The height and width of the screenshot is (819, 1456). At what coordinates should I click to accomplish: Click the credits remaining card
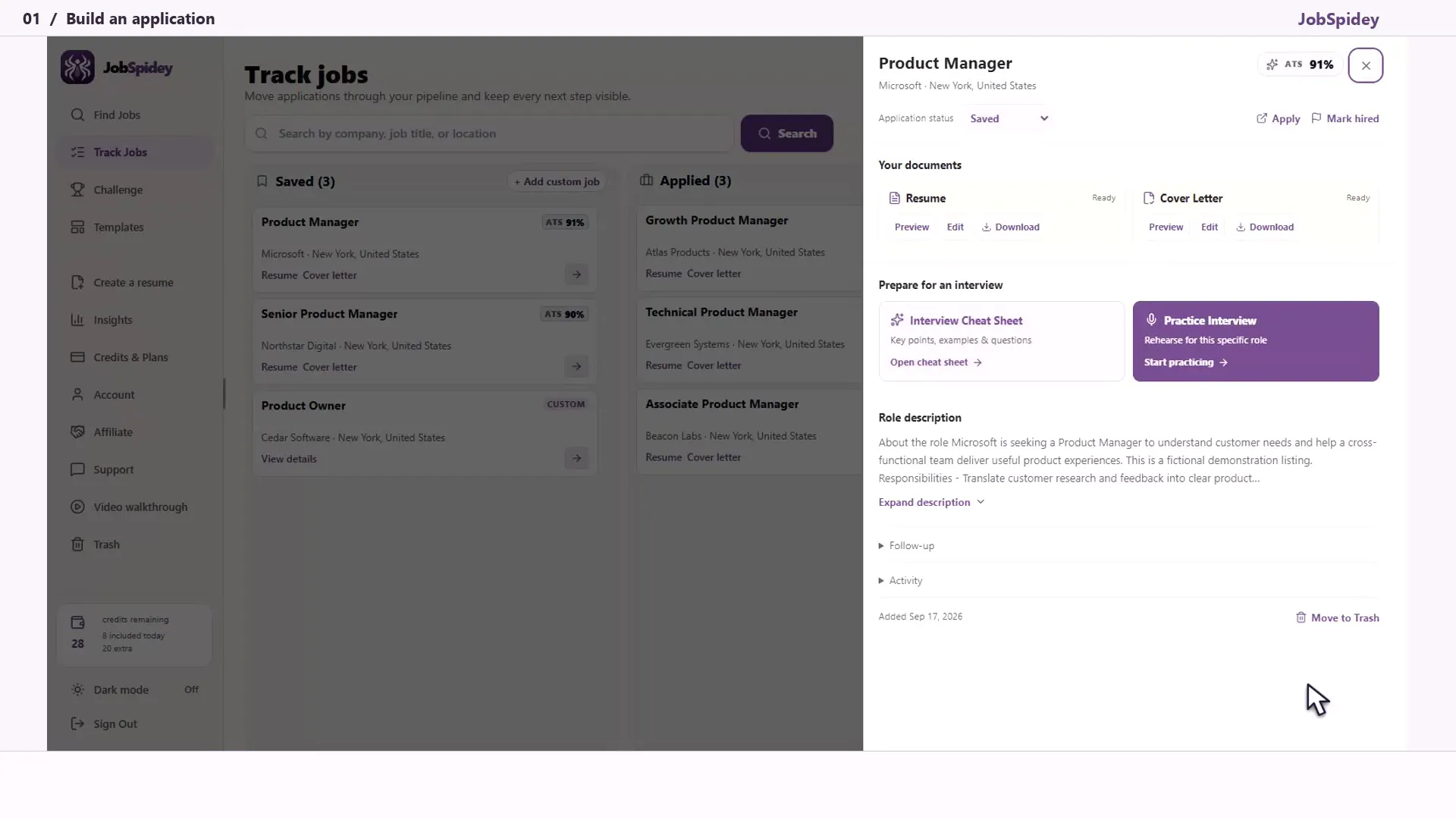[135, 635]
